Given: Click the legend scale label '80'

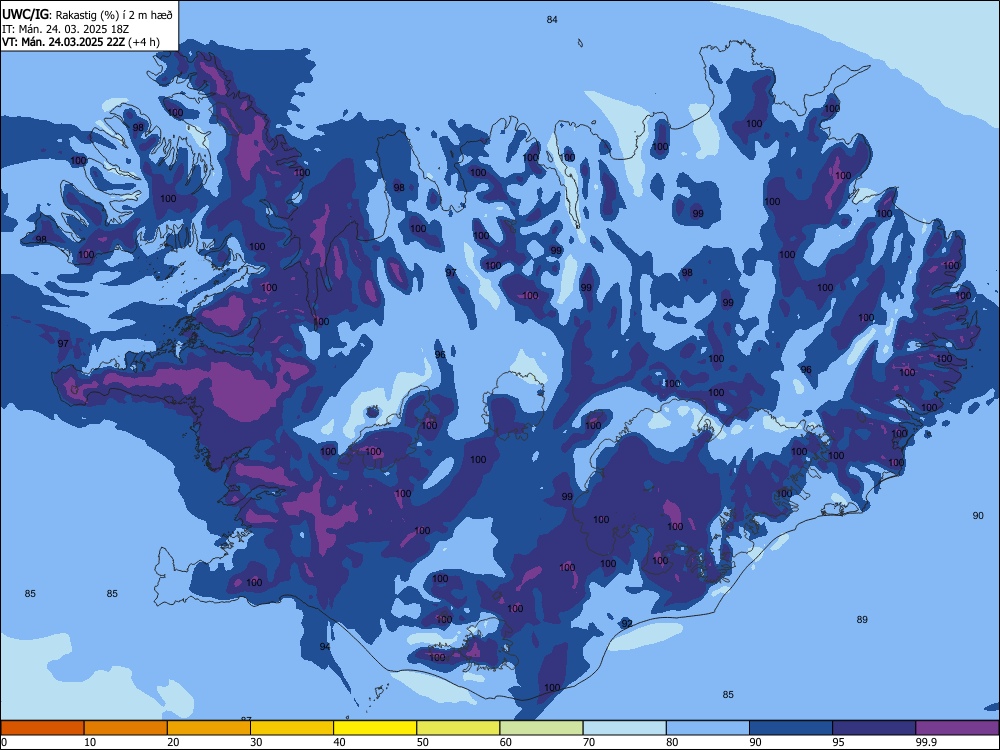Looking at the screenshot, I should [x=672, y=742].
